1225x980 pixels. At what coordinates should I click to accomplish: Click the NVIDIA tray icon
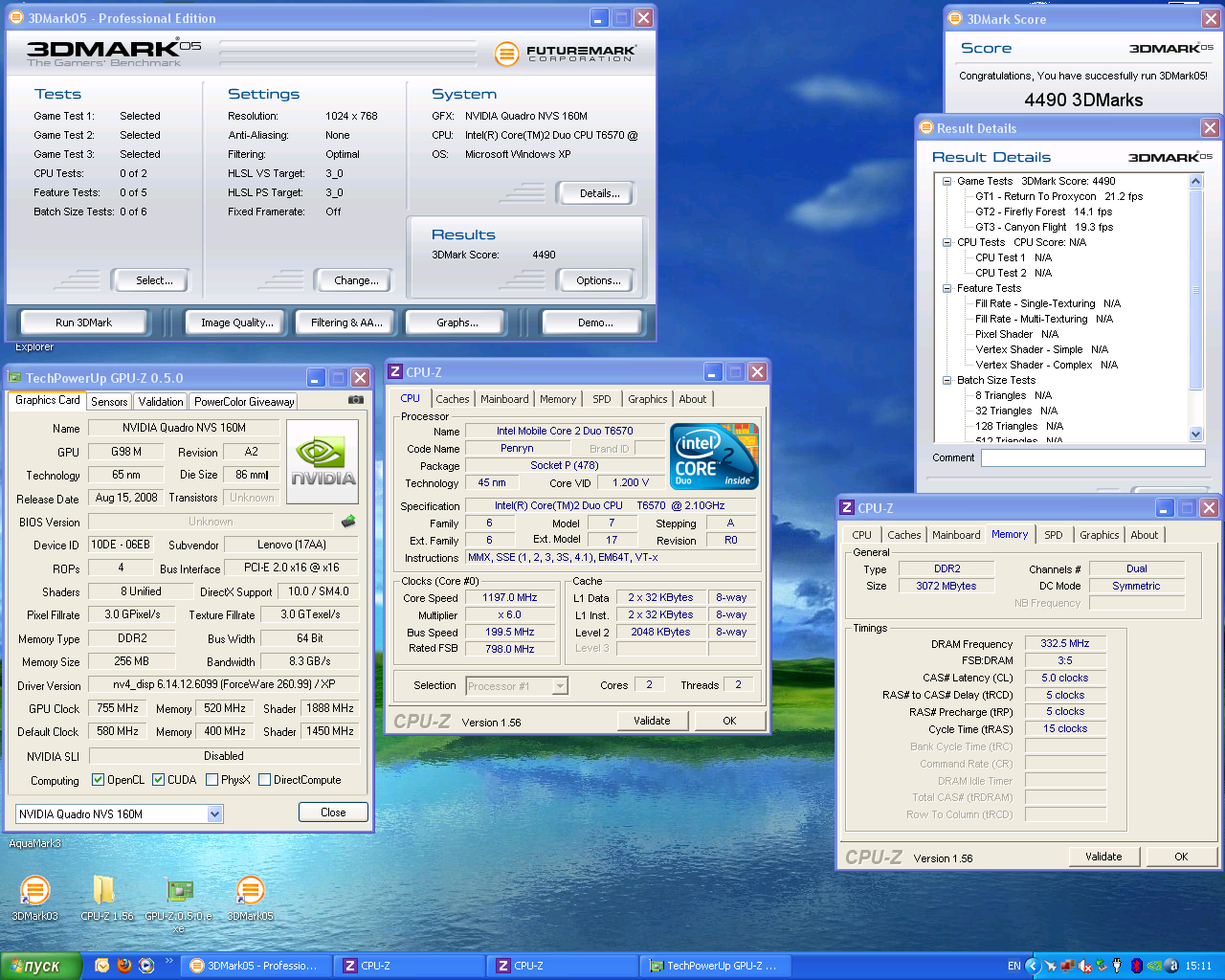tap(1155, 966)
